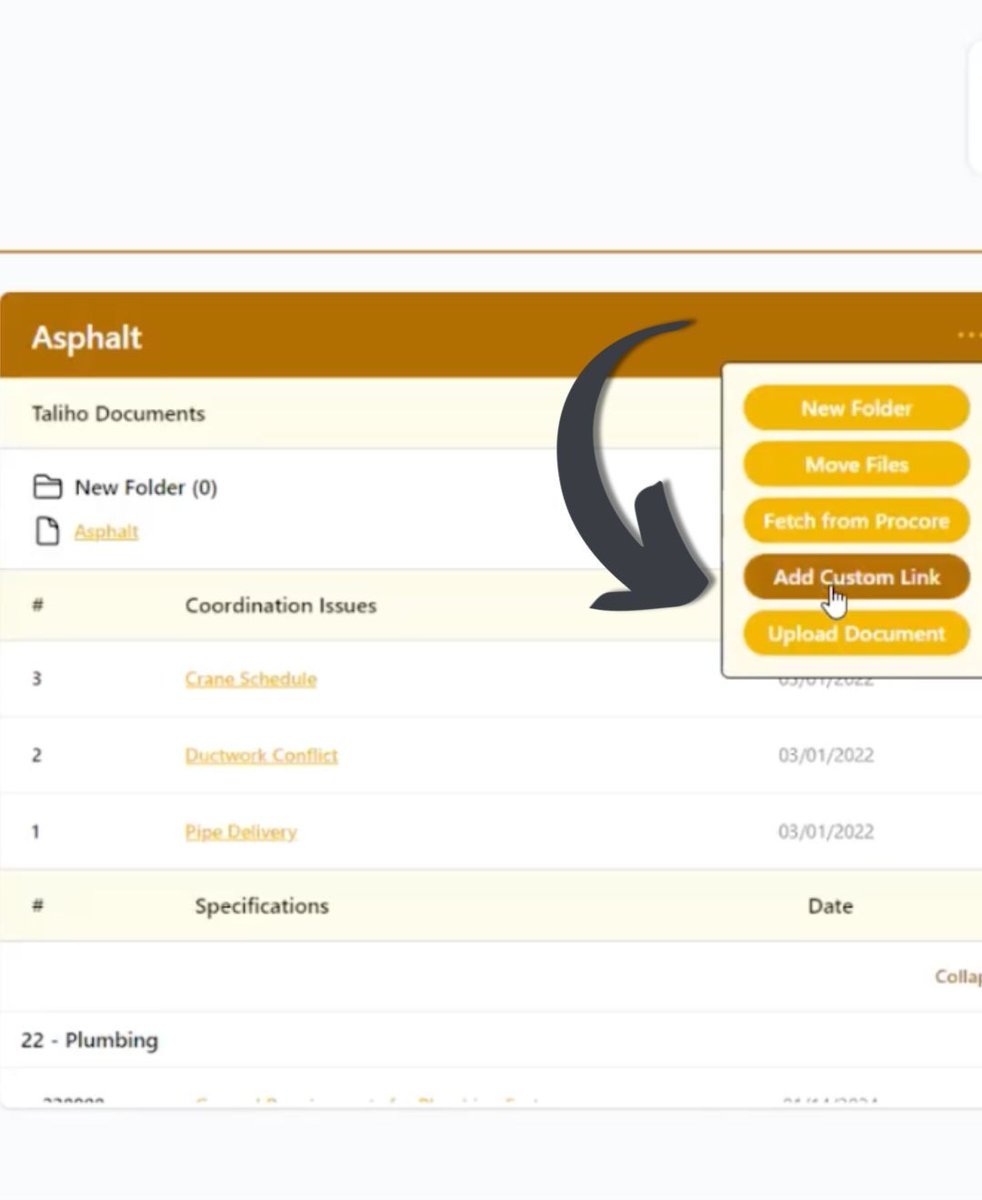Image resolution: width=982 pixels, height=1200 pixels.
Task: Expand the 22 - Plumbing section
Action: point(88,1040)
